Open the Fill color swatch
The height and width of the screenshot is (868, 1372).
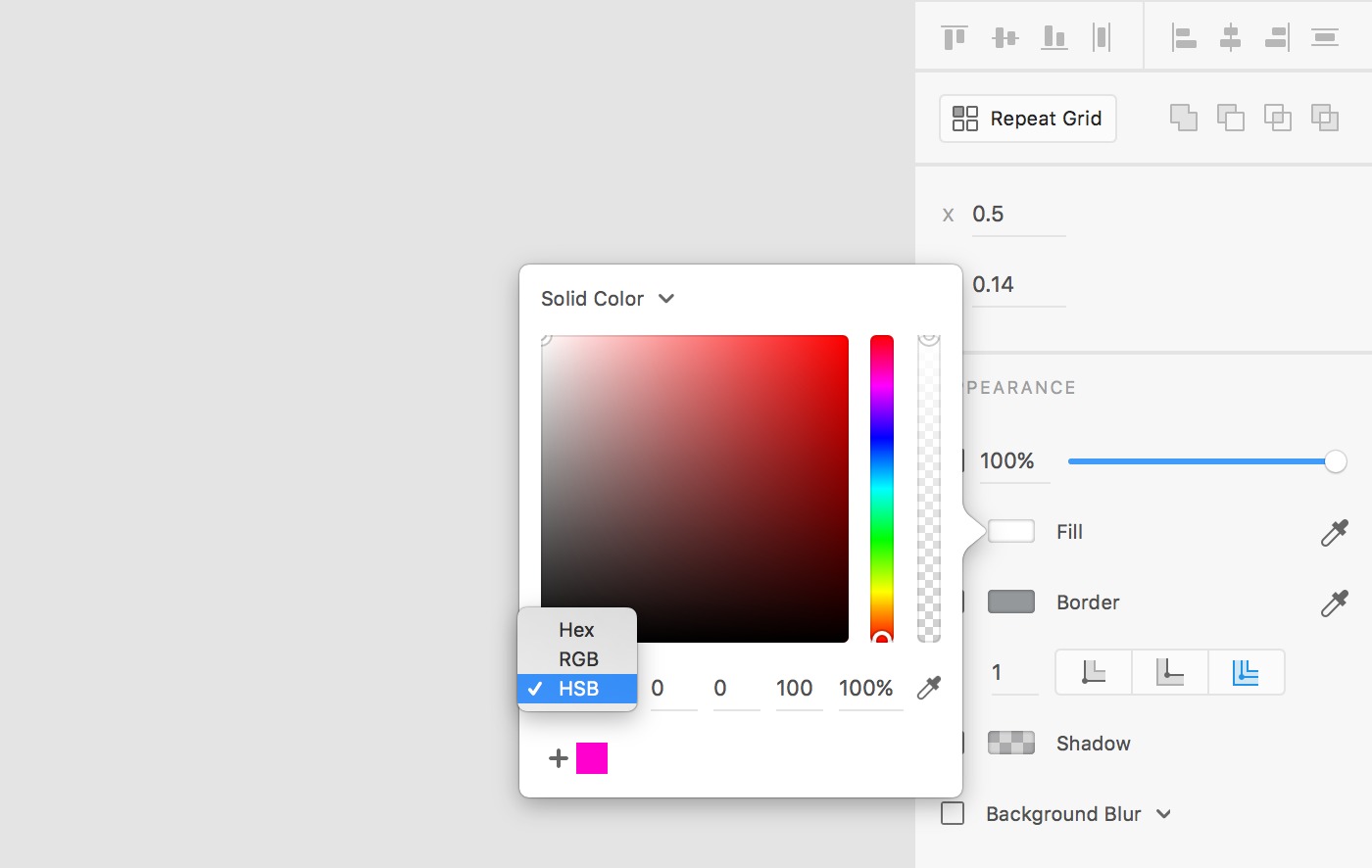click(x=1011, y=531)
